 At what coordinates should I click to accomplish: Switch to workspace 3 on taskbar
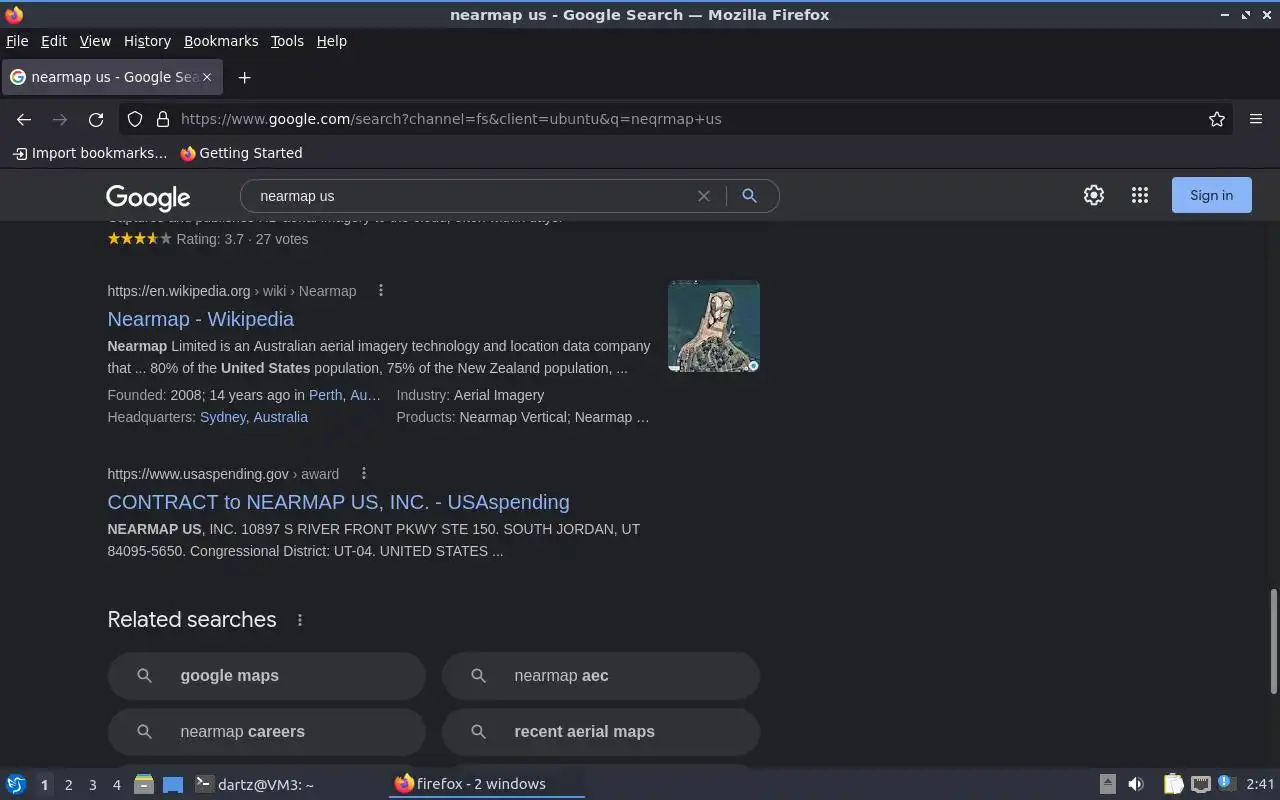pos(92,785)
